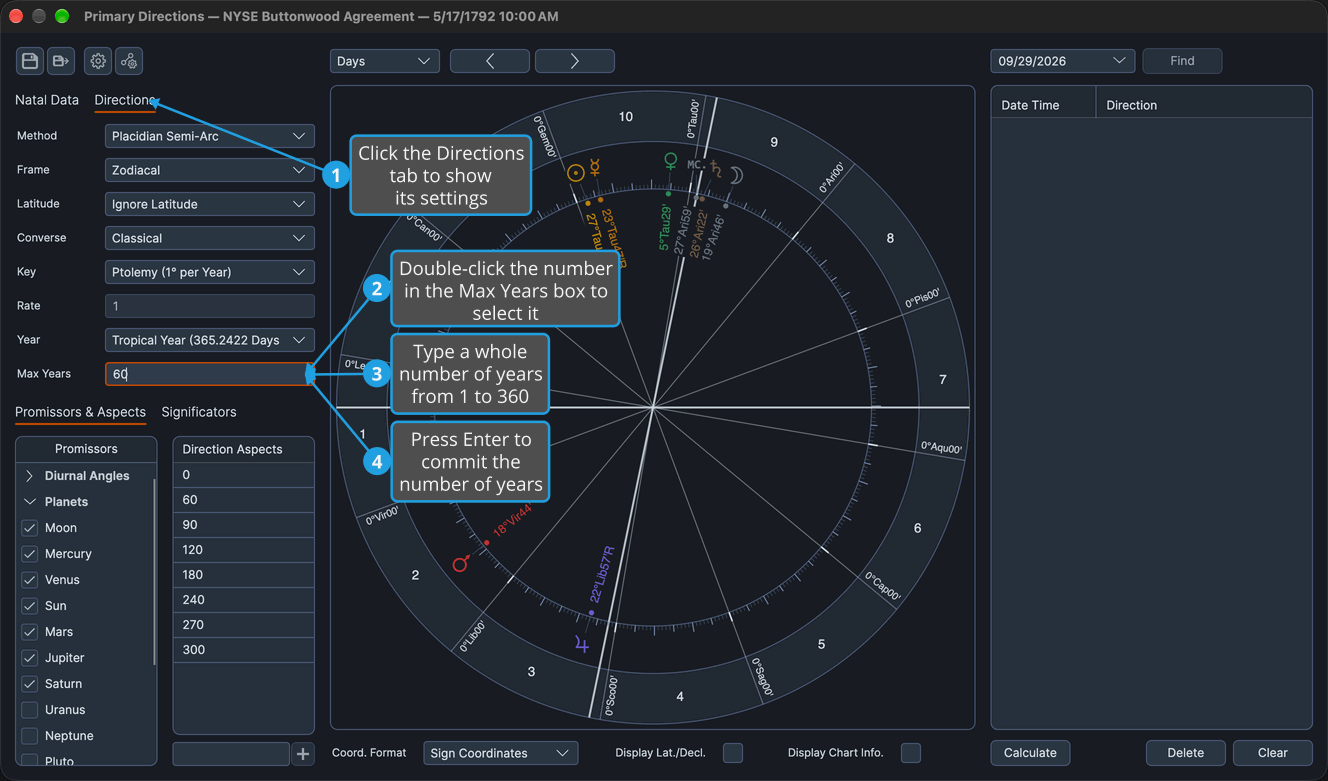Screen dimensions: 1328x781
Task: Click the Delete button
Action: tap(1186, 753)
